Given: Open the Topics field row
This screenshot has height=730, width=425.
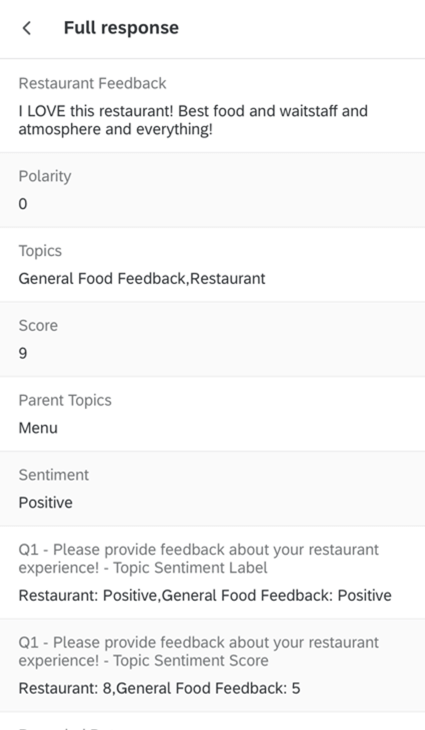Looking at the screenshot, I should (212, 264).
